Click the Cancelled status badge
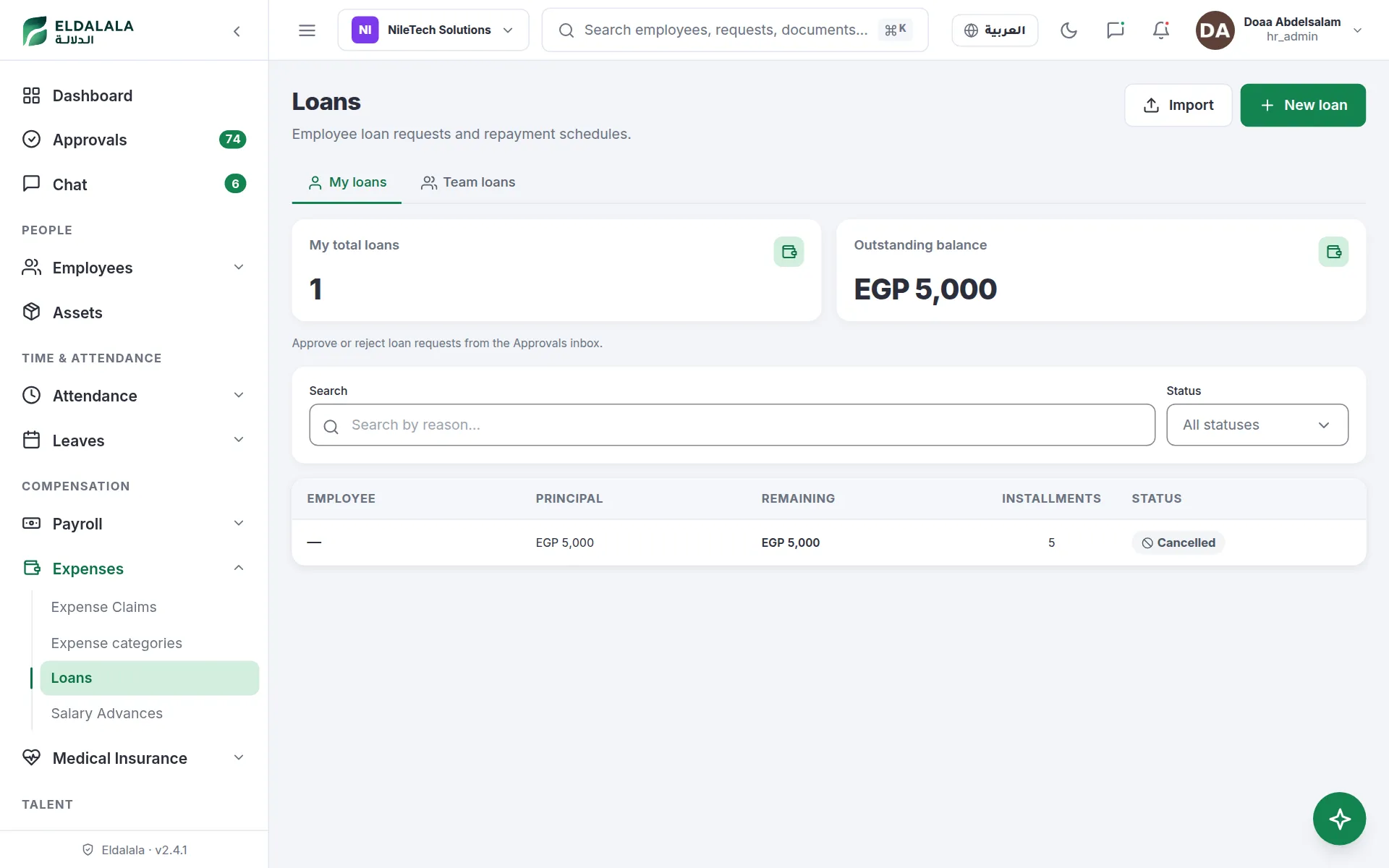The image size is (1389, 868). (1178, 542)
